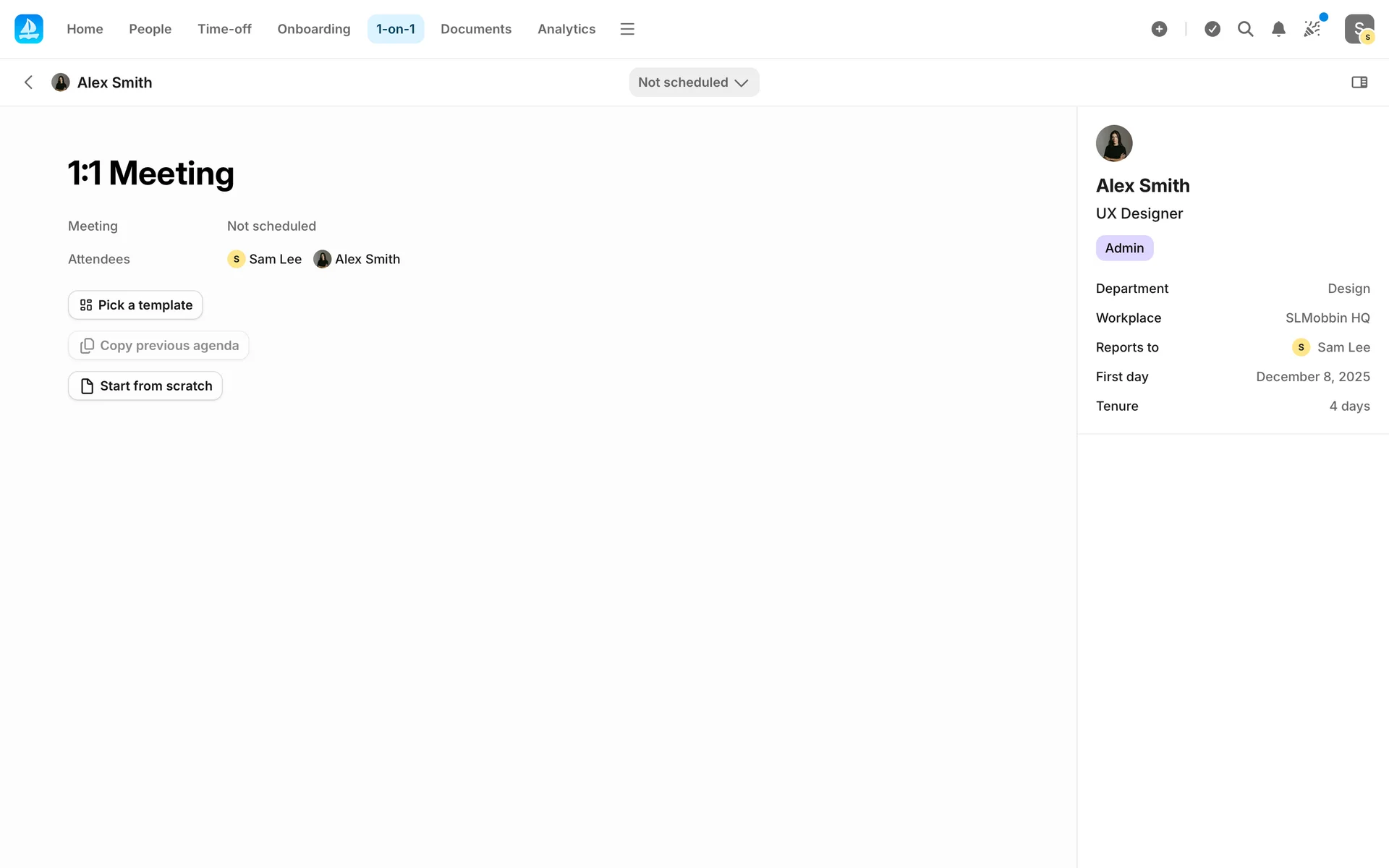Click Copy previous agenda button
Image resolution: width=1389 pixels, height=868 pixels.
pyautogui.click(x=158, y=346)
